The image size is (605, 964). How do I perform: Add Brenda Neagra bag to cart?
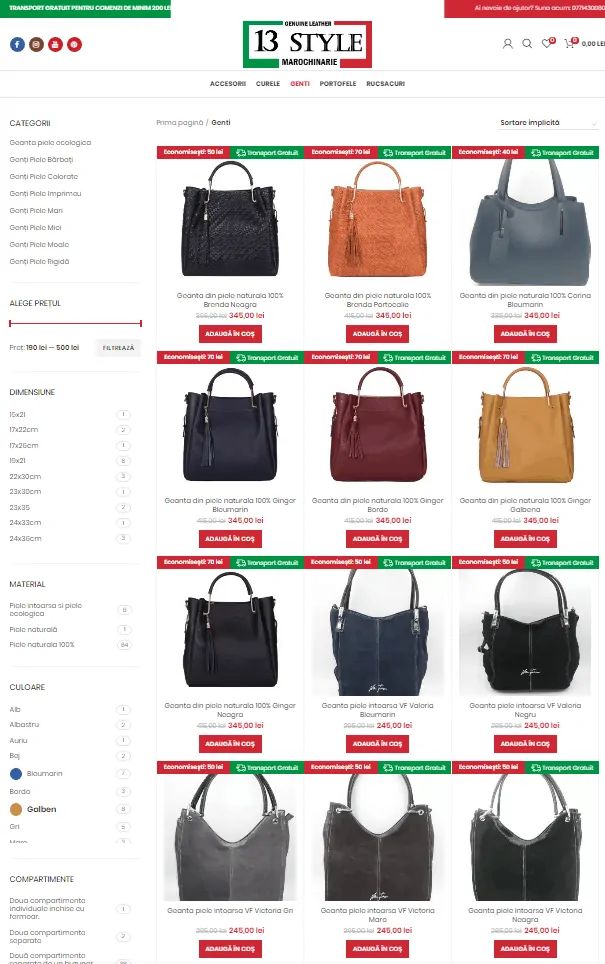230,334
